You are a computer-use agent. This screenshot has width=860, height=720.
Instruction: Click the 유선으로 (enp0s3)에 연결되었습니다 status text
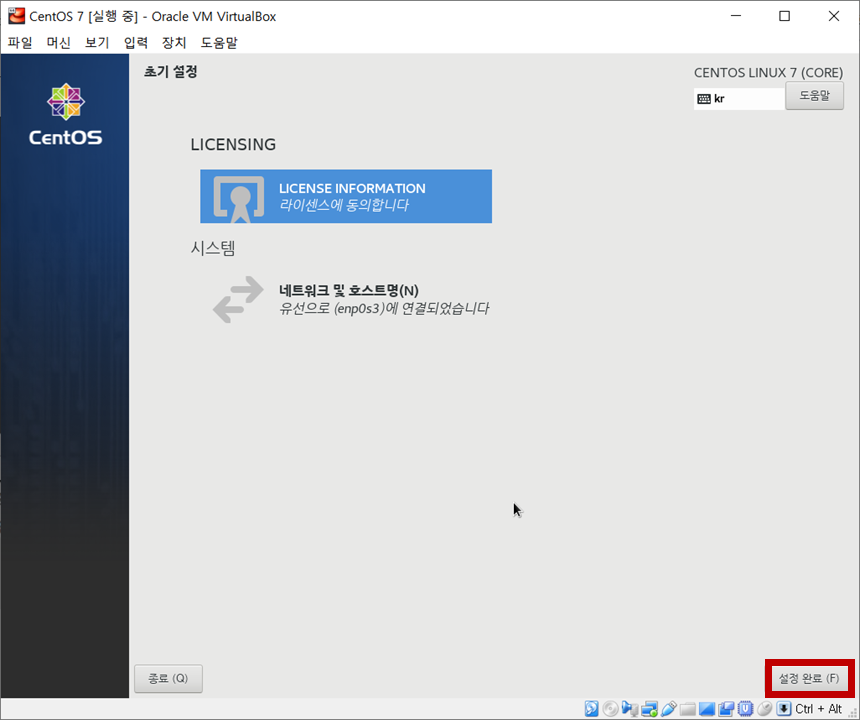[383, 309]
